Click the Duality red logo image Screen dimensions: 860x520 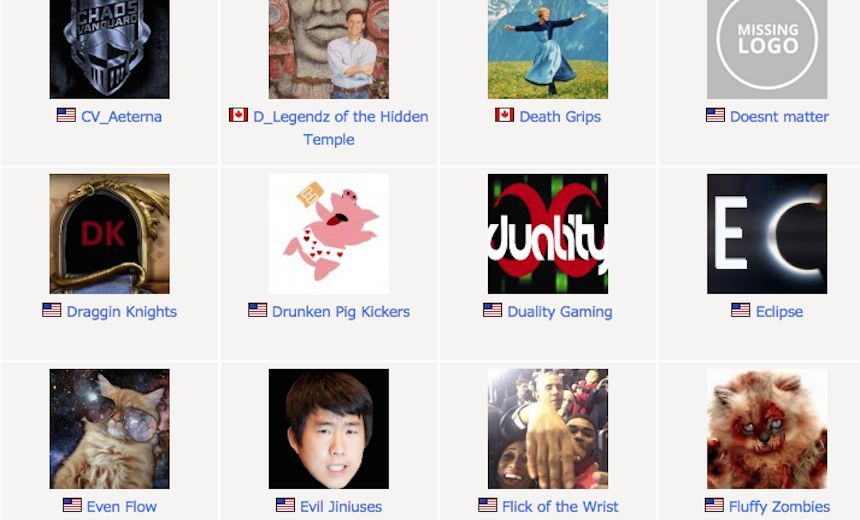548,234
